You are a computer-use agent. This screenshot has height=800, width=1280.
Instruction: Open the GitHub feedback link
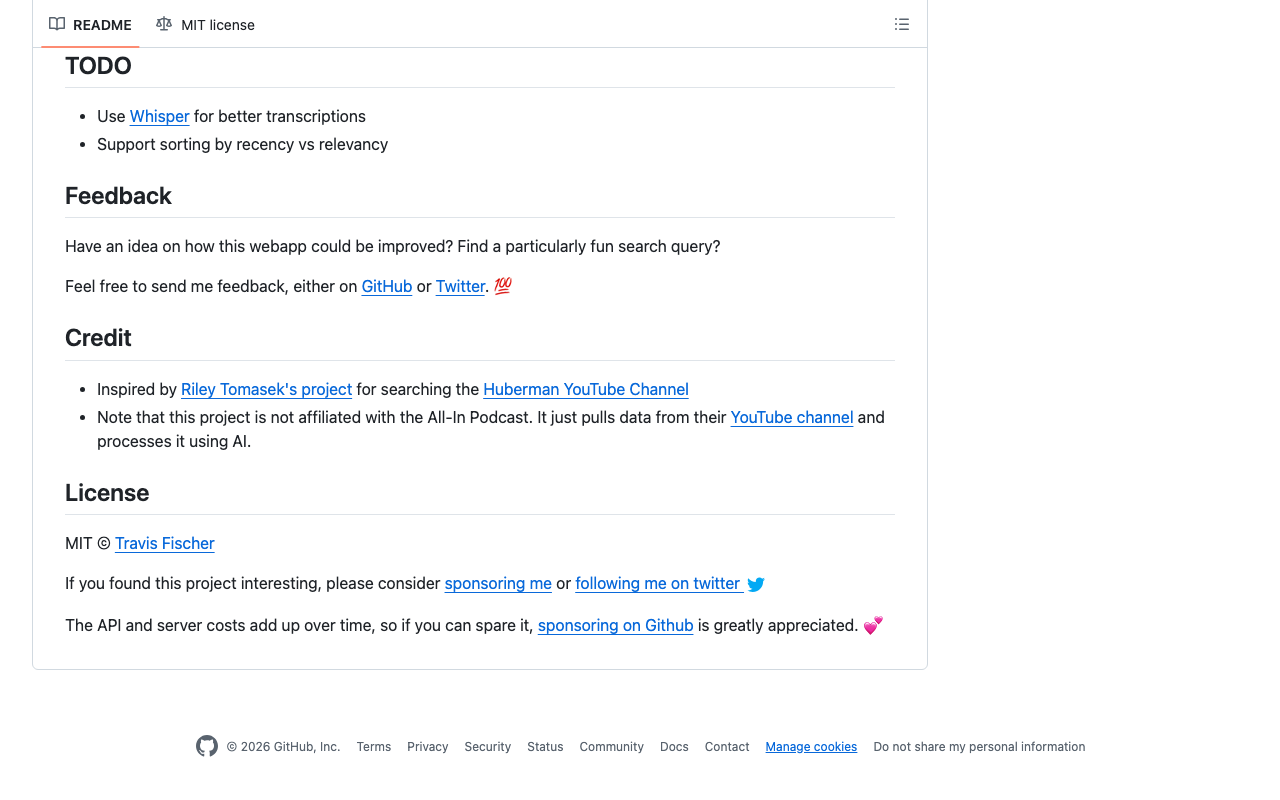[x=387, y=286]
